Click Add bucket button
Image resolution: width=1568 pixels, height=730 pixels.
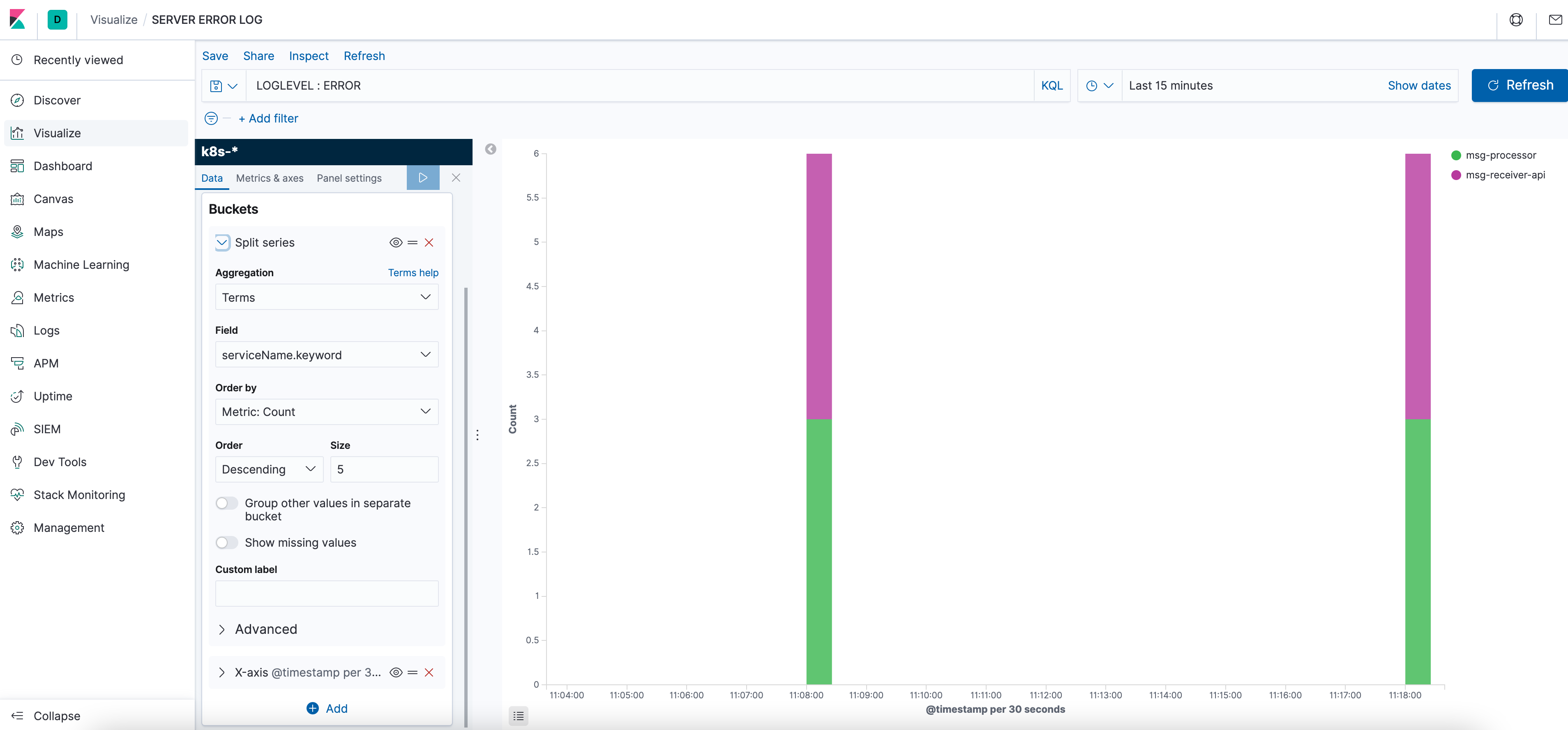327,708
